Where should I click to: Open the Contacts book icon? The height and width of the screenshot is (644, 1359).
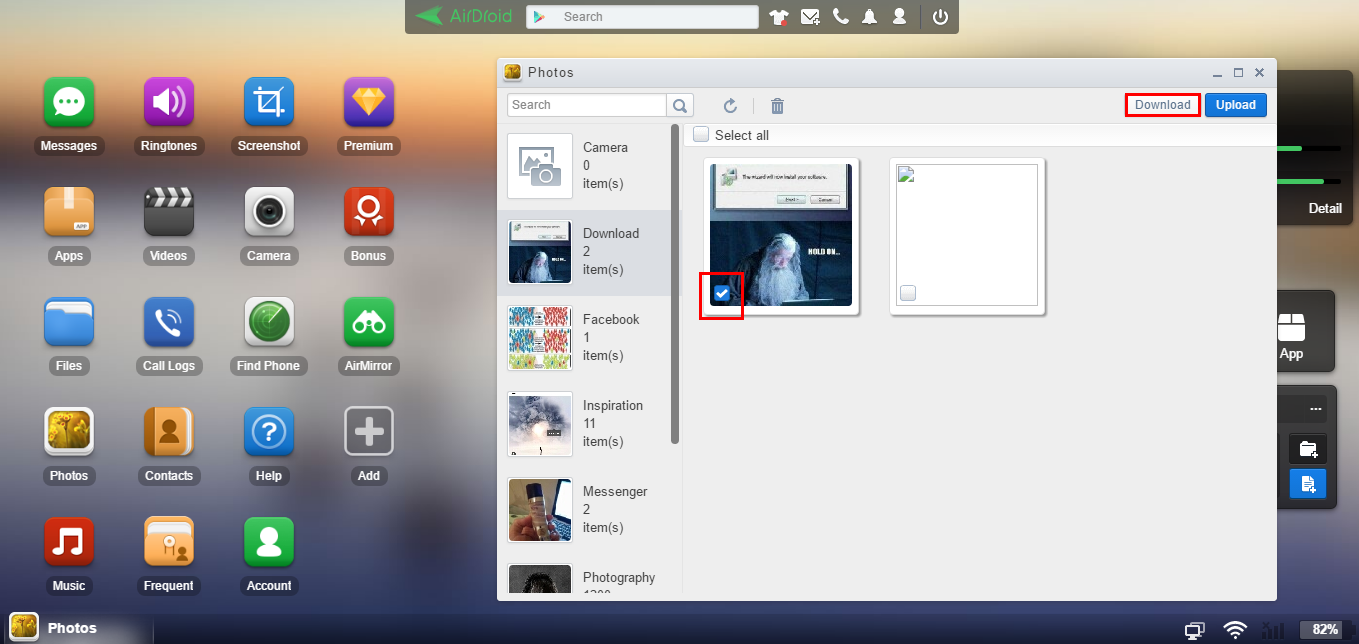coord(169,432)
